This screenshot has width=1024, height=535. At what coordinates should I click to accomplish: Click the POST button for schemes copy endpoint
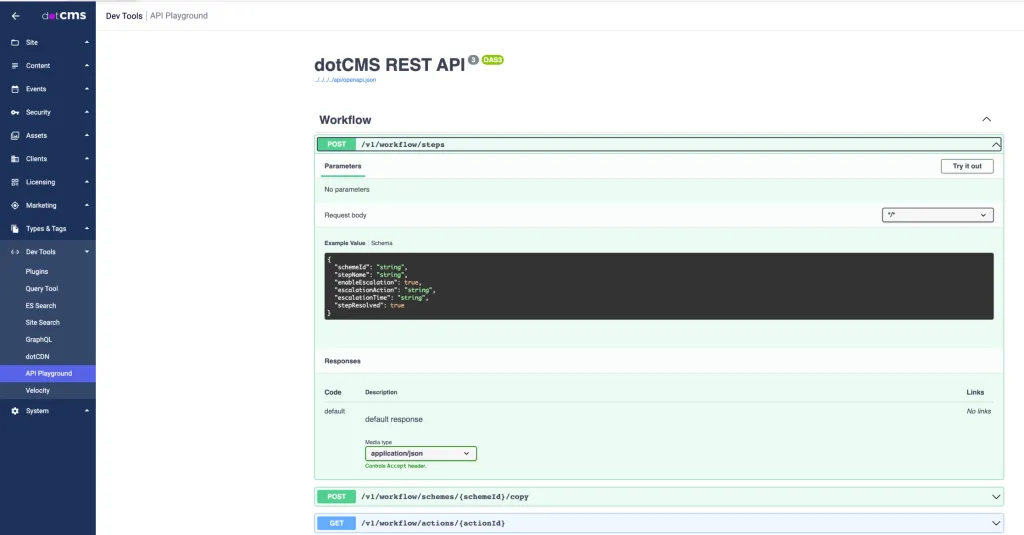coord(336,497)
